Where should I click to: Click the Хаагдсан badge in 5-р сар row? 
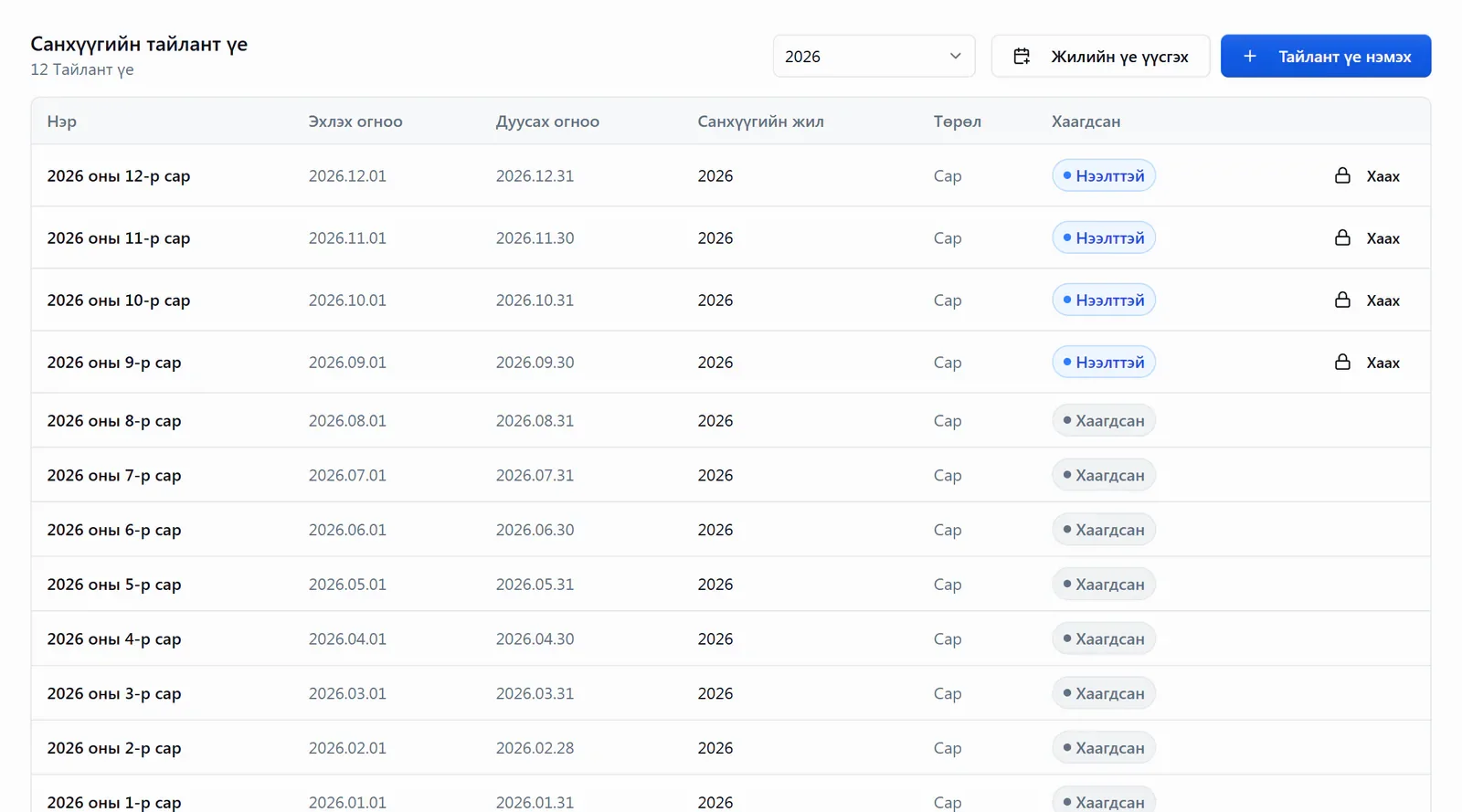pos(1104,584)
